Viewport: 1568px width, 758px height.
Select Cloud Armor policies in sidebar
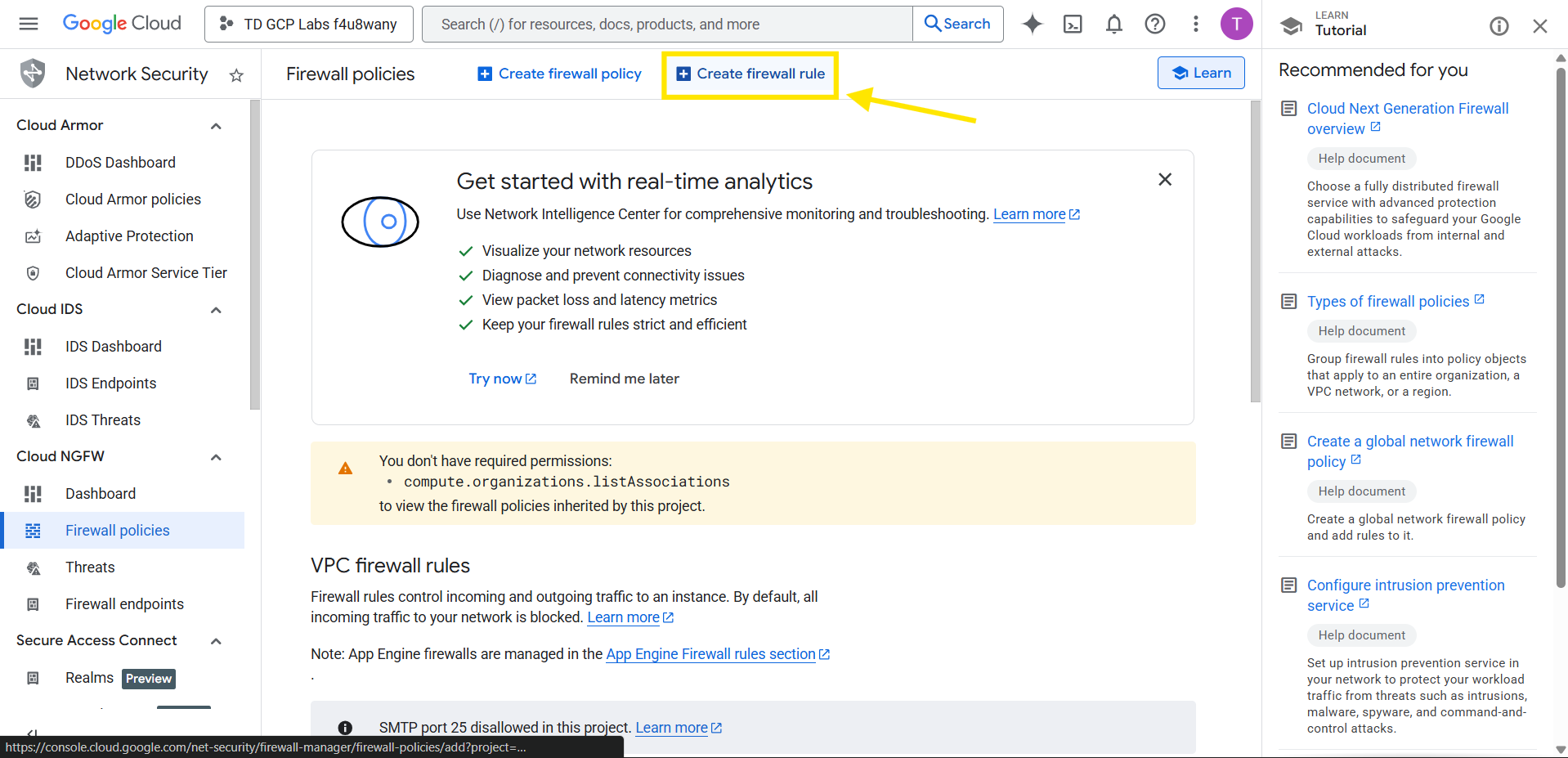point(132,200)
